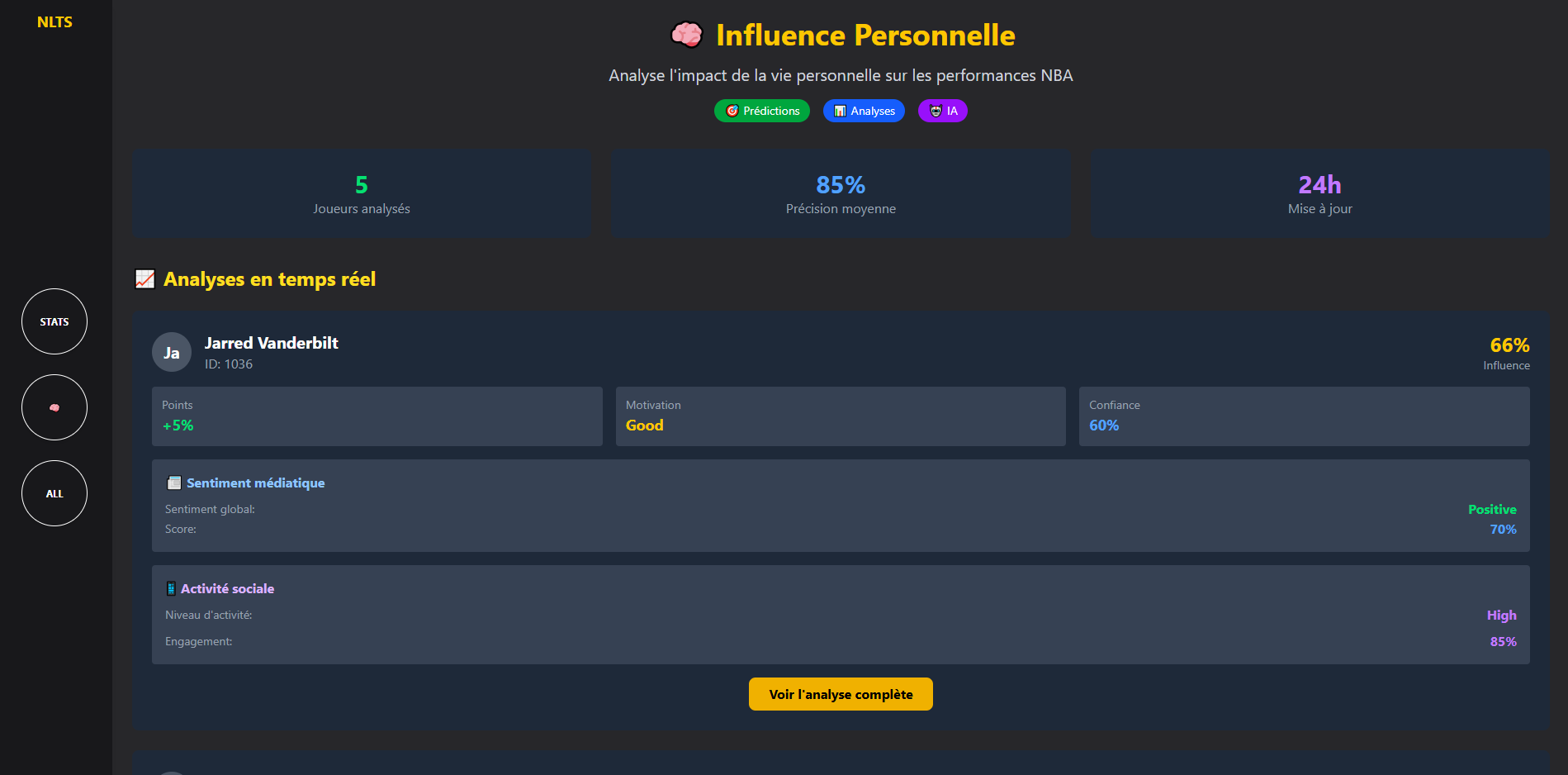Expand the Sentiment médiatique section
Screen dimensions: 1568x775
point(255,483)
